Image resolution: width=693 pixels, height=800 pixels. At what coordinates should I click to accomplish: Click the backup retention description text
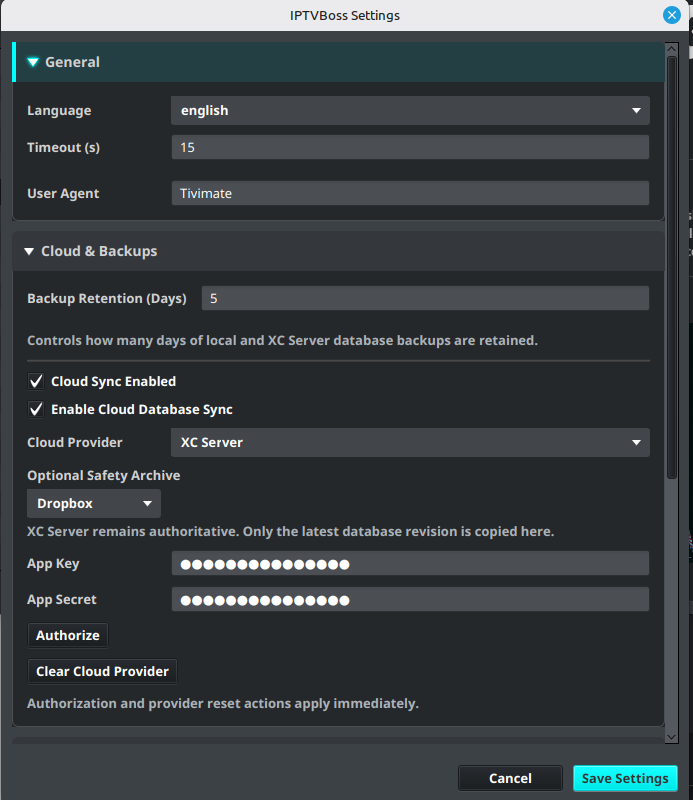pyautogui.click(x=282, y=340)
